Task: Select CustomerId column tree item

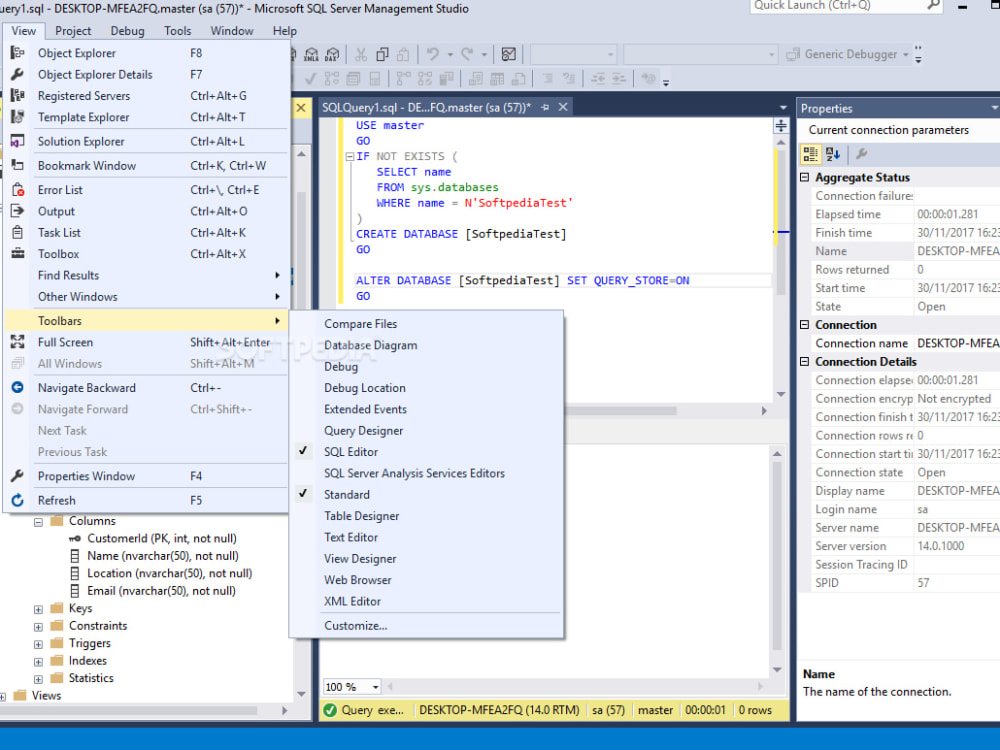Action: tap(161, 539)
